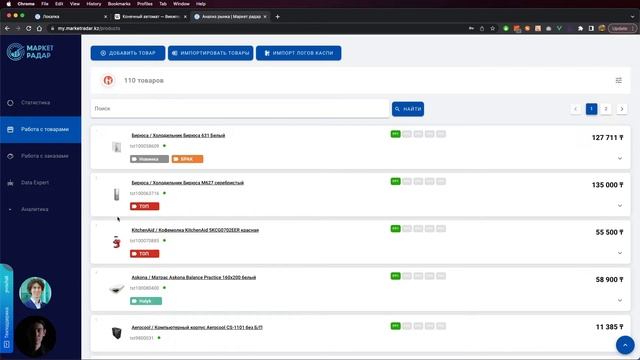Screen dimensions: 640x360
Task: Click the lower dark user avatar in sidebar
Action: [x=36, y=336]
